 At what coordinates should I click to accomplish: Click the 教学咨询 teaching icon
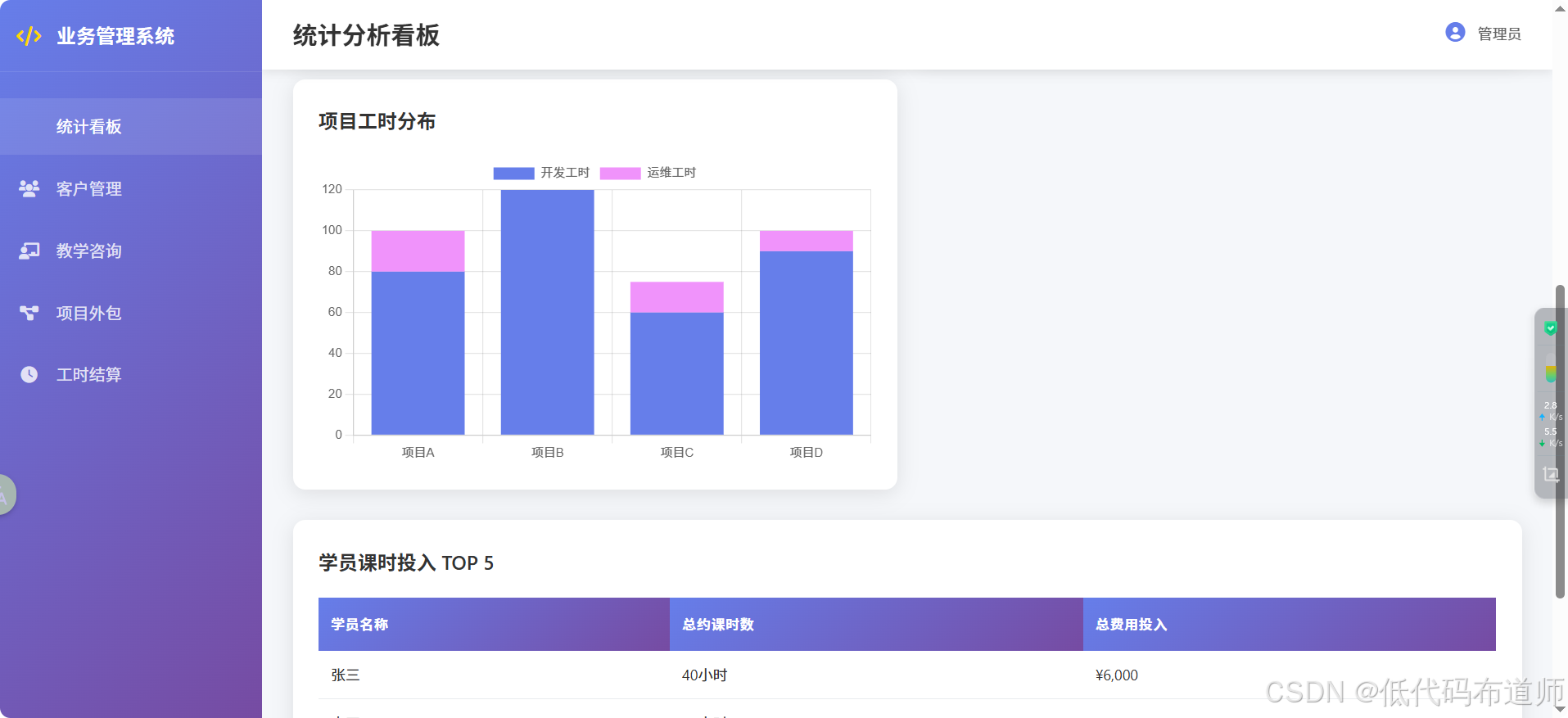tap(29, 251)
